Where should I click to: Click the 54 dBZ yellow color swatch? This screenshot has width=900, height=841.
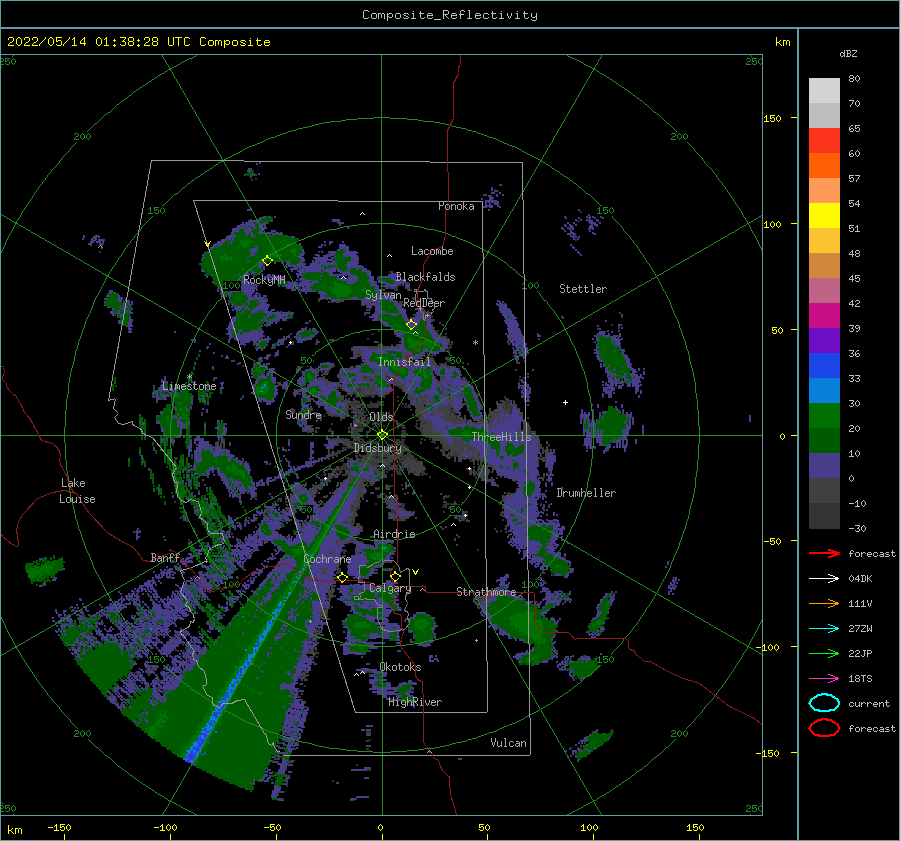[824, 215]
